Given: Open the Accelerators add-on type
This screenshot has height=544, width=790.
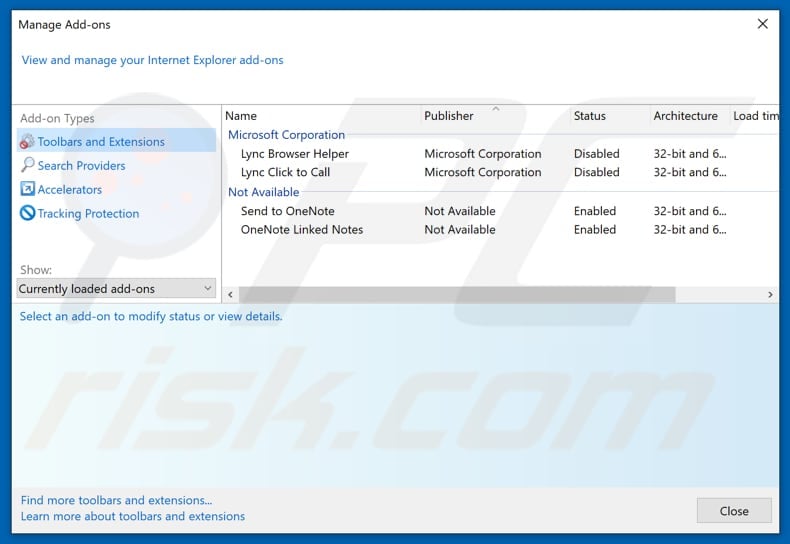Looking at the screenshot, I should pos(116,189).
